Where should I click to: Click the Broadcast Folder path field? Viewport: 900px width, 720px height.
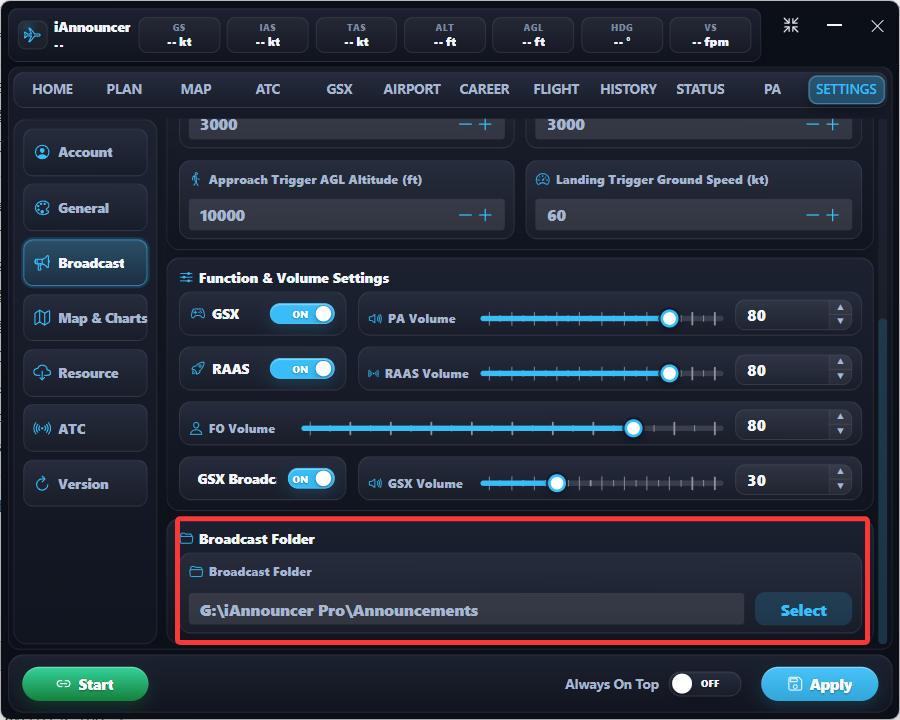(466, 610)
